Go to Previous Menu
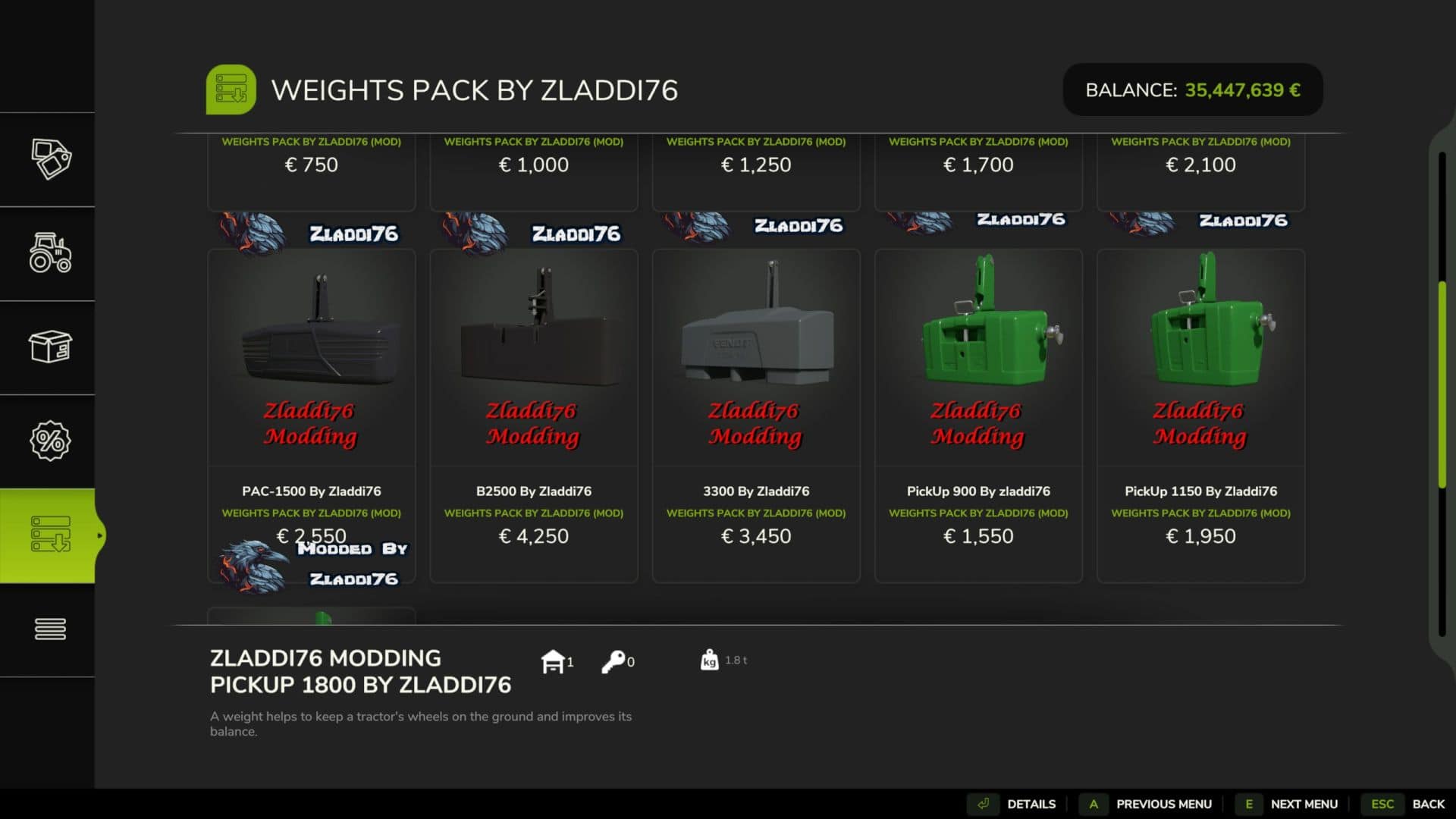1456x819 pixels. [x=1150, y=804]
